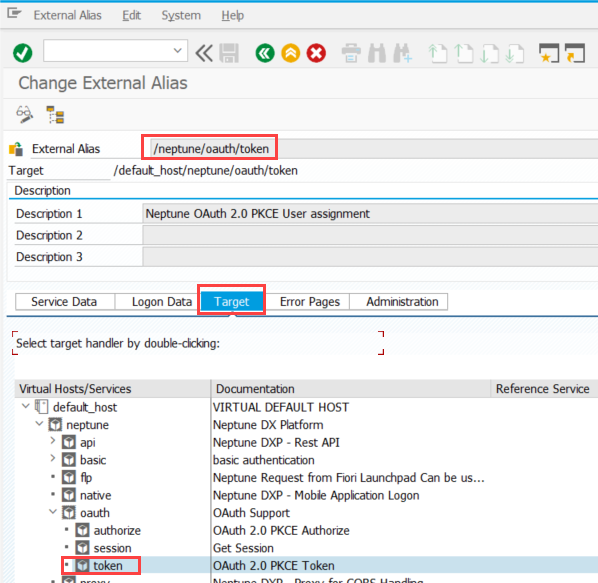Collapse the oauth tree node
Image resolution: width=598 pixels, height=583 pixels.
53,512
